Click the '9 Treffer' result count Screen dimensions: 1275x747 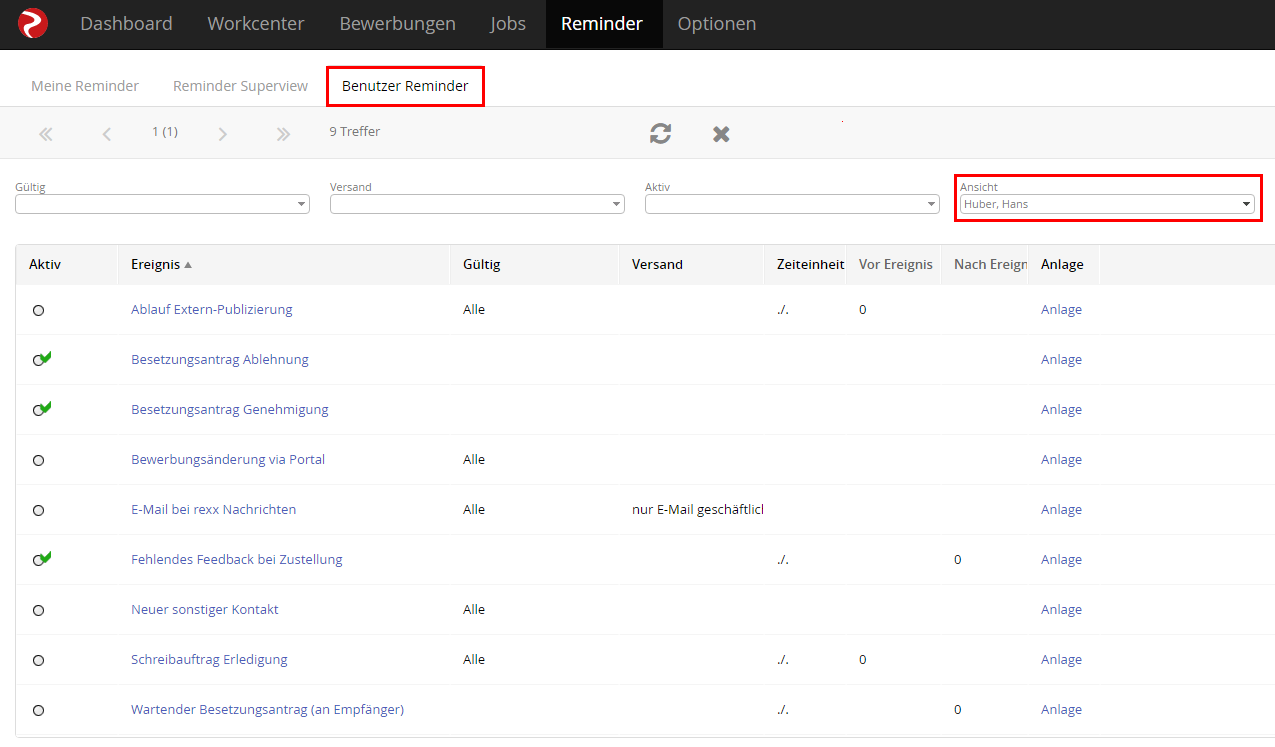tap(355, 131)
